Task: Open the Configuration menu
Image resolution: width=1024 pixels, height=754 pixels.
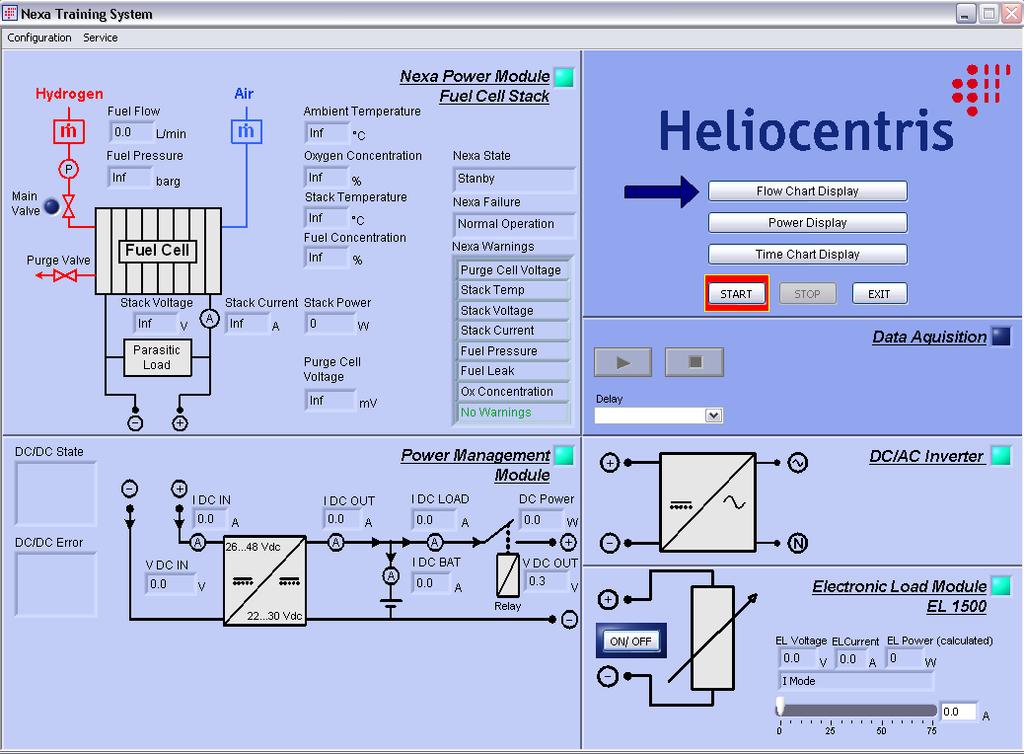Action: coord(39,38)
